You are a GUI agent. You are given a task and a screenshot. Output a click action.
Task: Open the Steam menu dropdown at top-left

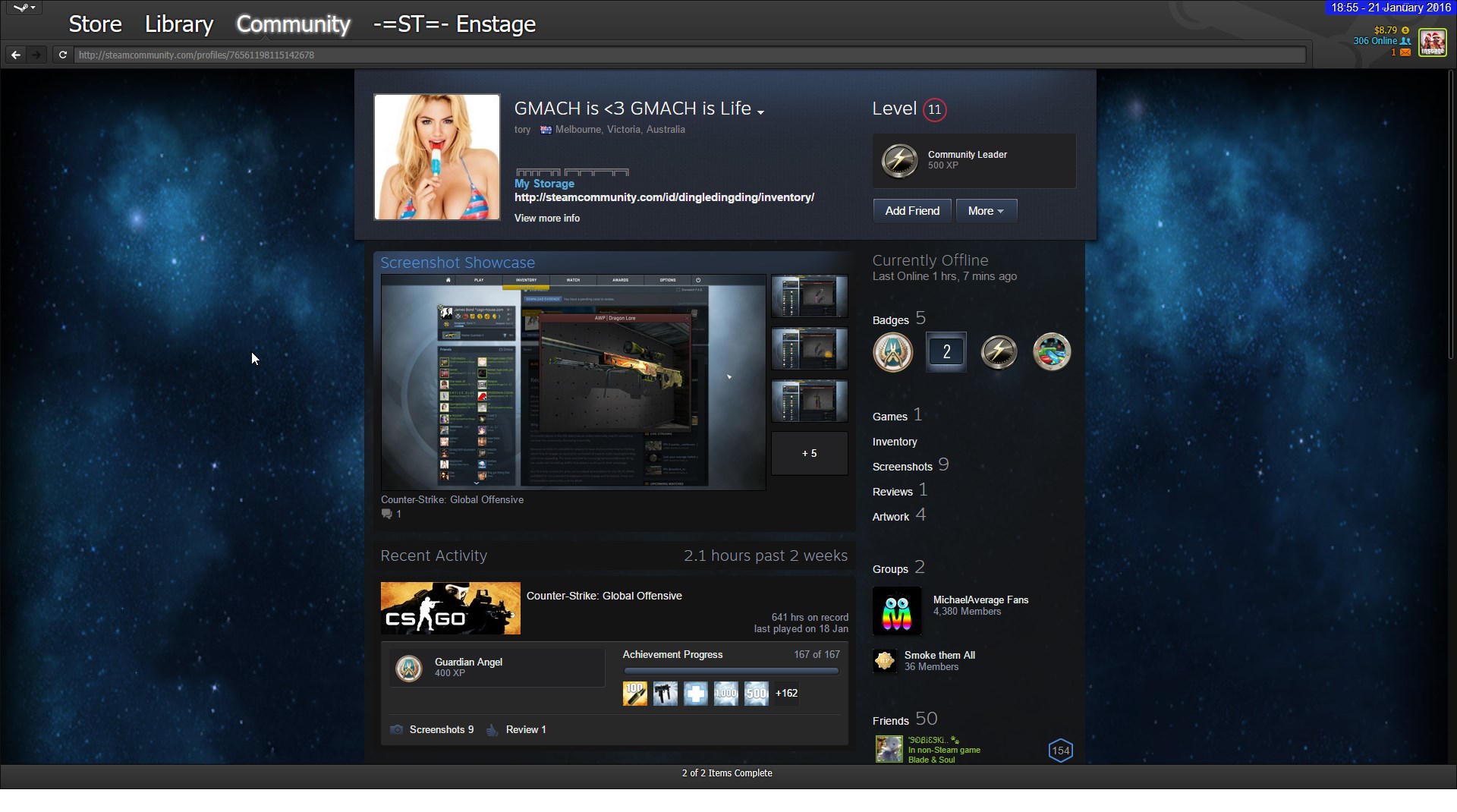pyautogui.click(x=24, y=8)
